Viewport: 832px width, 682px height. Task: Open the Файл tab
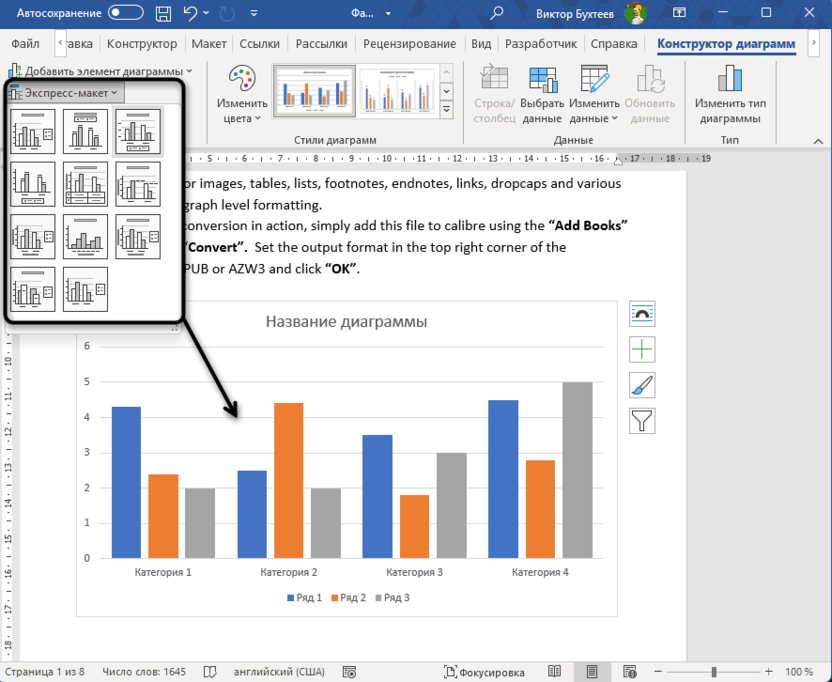point(25,44)
